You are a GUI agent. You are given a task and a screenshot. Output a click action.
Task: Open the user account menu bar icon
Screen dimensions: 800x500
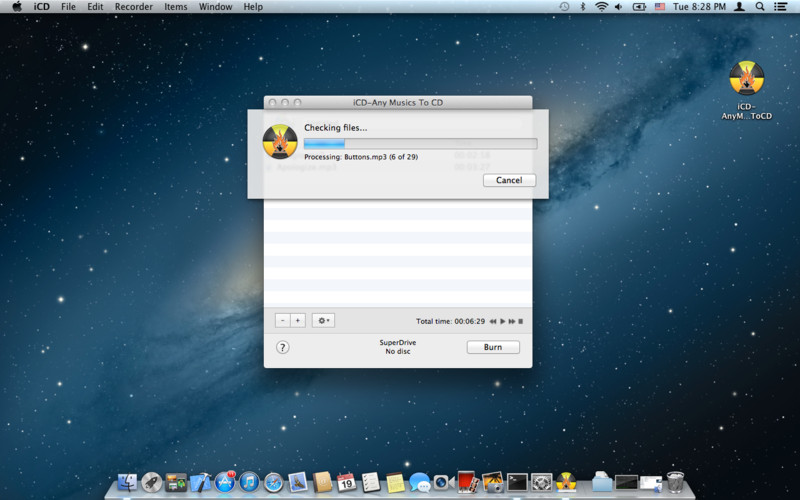click(x=739, y=7)
